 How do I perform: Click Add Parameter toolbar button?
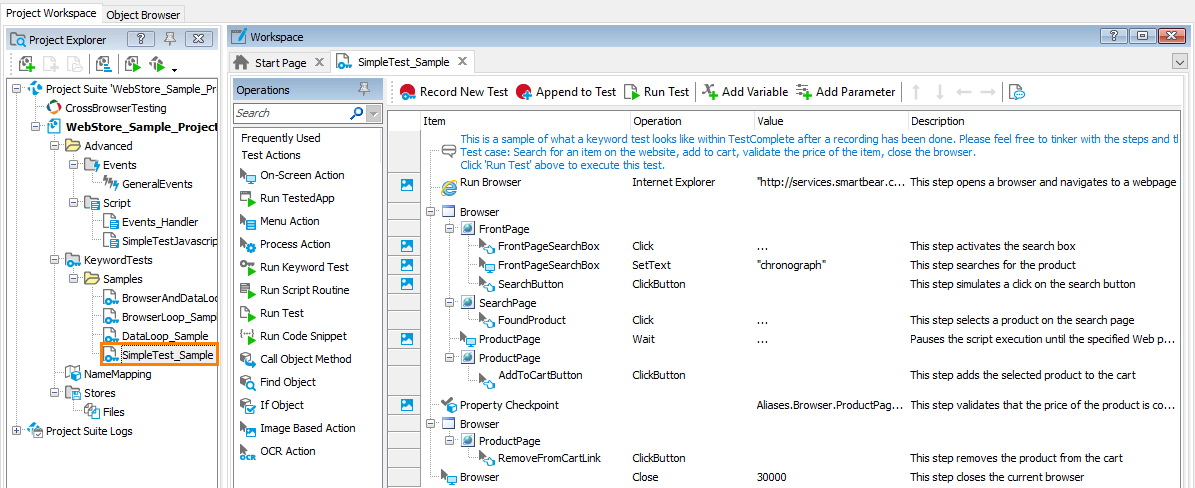point(845,92)
